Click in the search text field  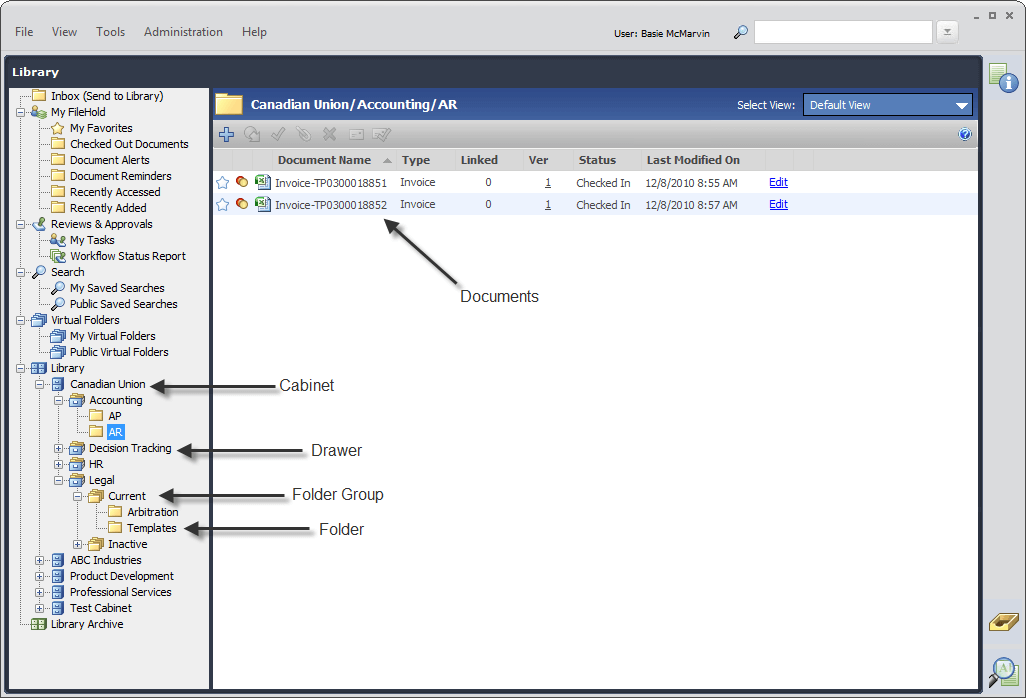[x=843, y=32]
